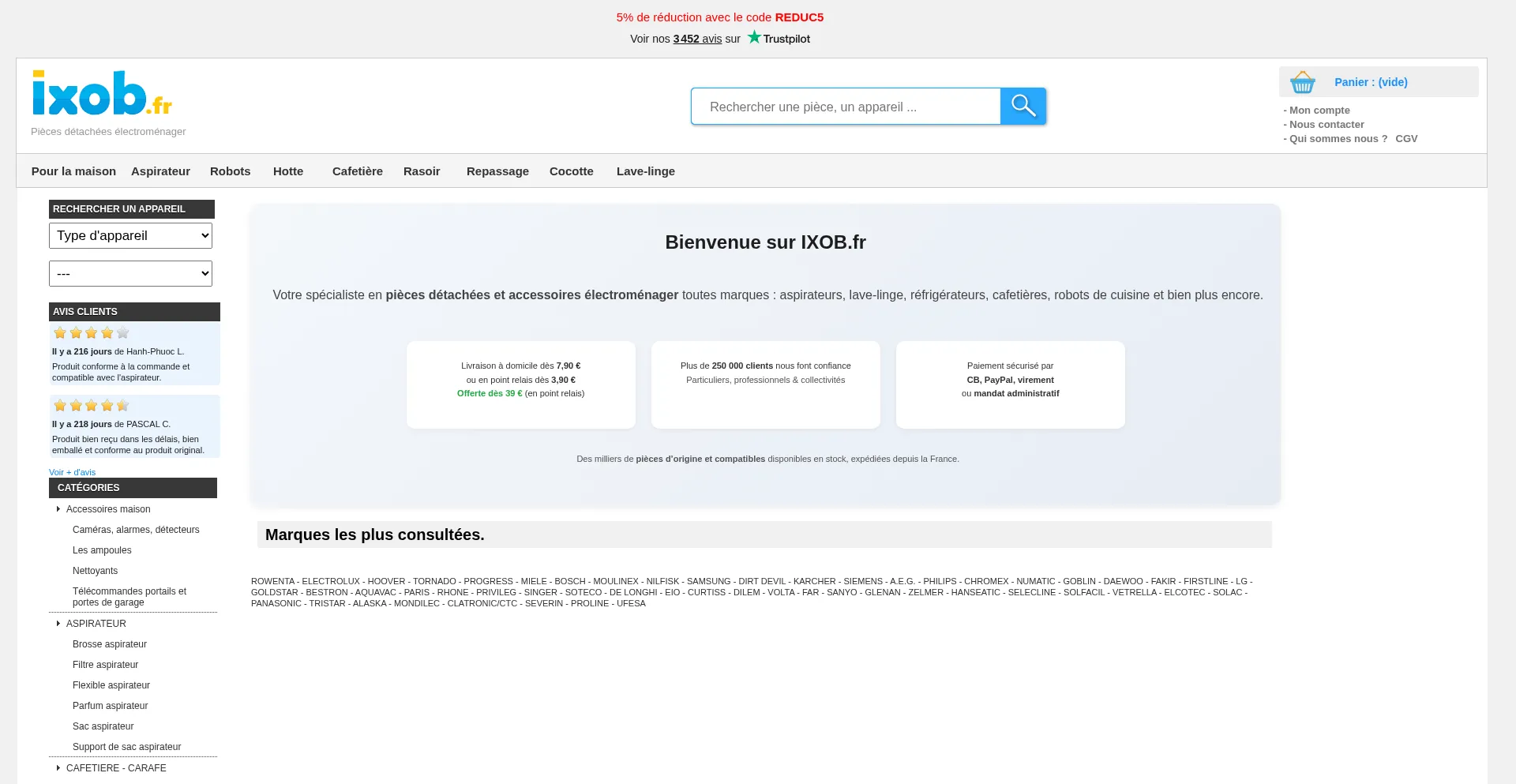1516x784 pixels.
Task: Click the SEVERIN brand link
Action: pos(544,603)
